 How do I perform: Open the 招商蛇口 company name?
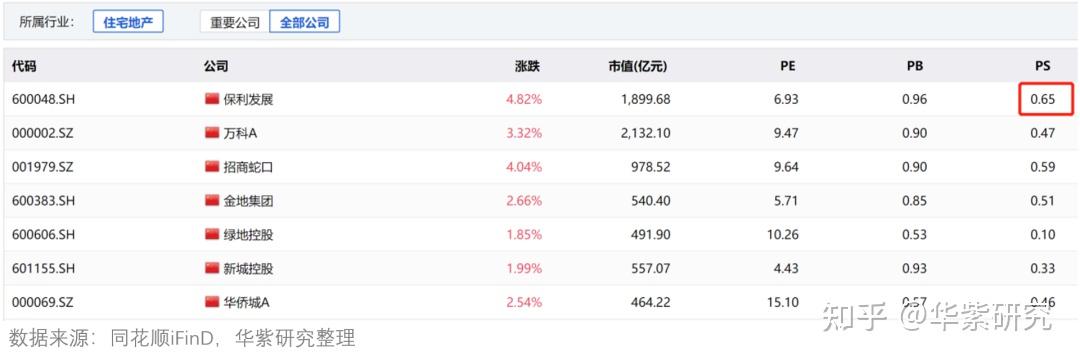click(x=249, y=167)
